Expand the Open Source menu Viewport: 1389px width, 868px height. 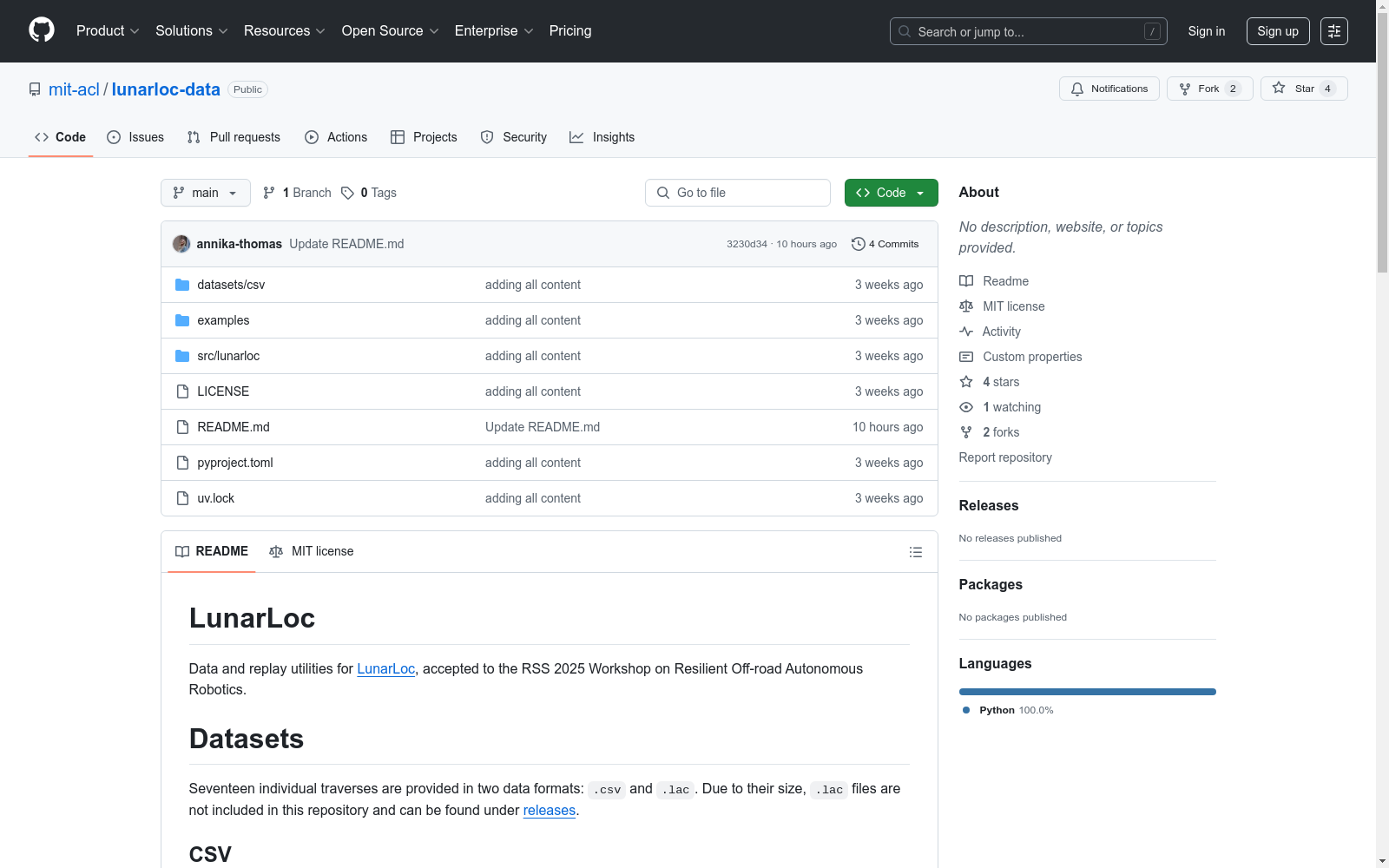click(391, 31)
